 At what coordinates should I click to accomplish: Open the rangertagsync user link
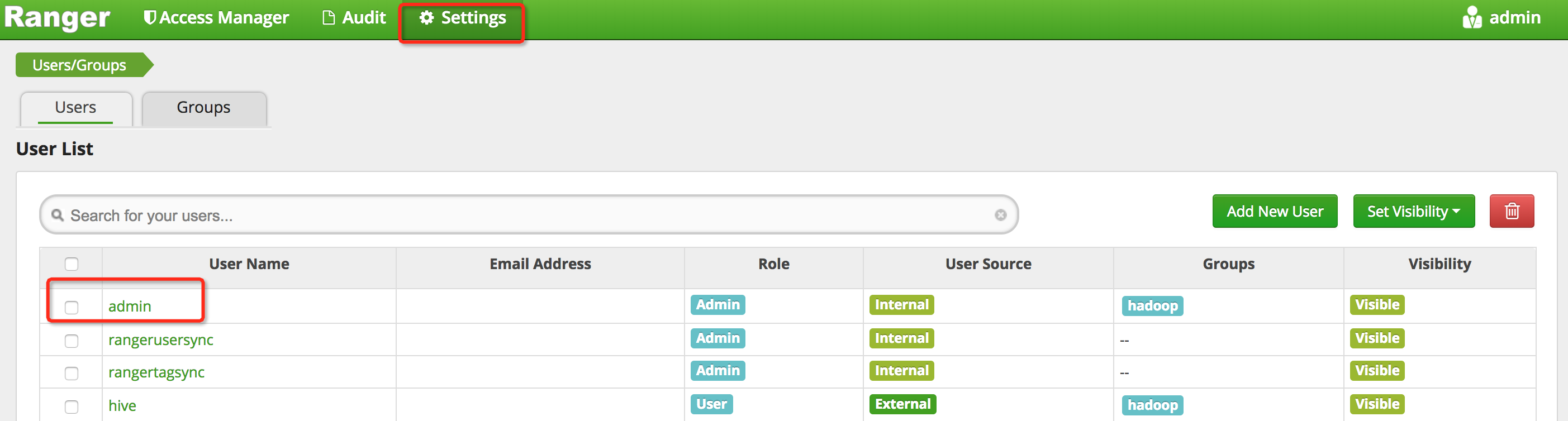156,372
